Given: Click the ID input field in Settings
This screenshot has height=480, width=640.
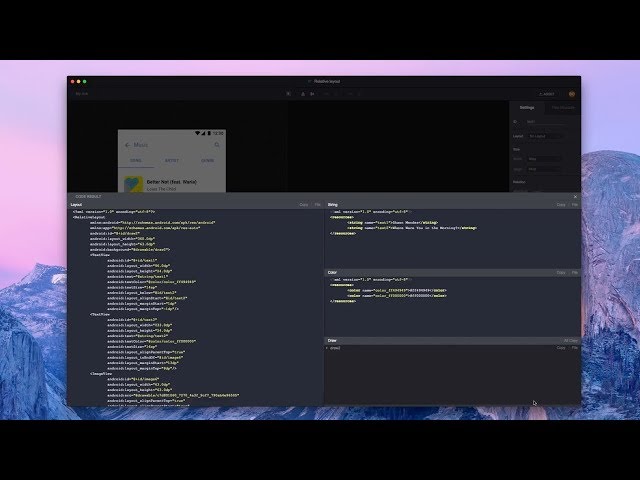Looking at the screenshot, I should coord(546,121).
